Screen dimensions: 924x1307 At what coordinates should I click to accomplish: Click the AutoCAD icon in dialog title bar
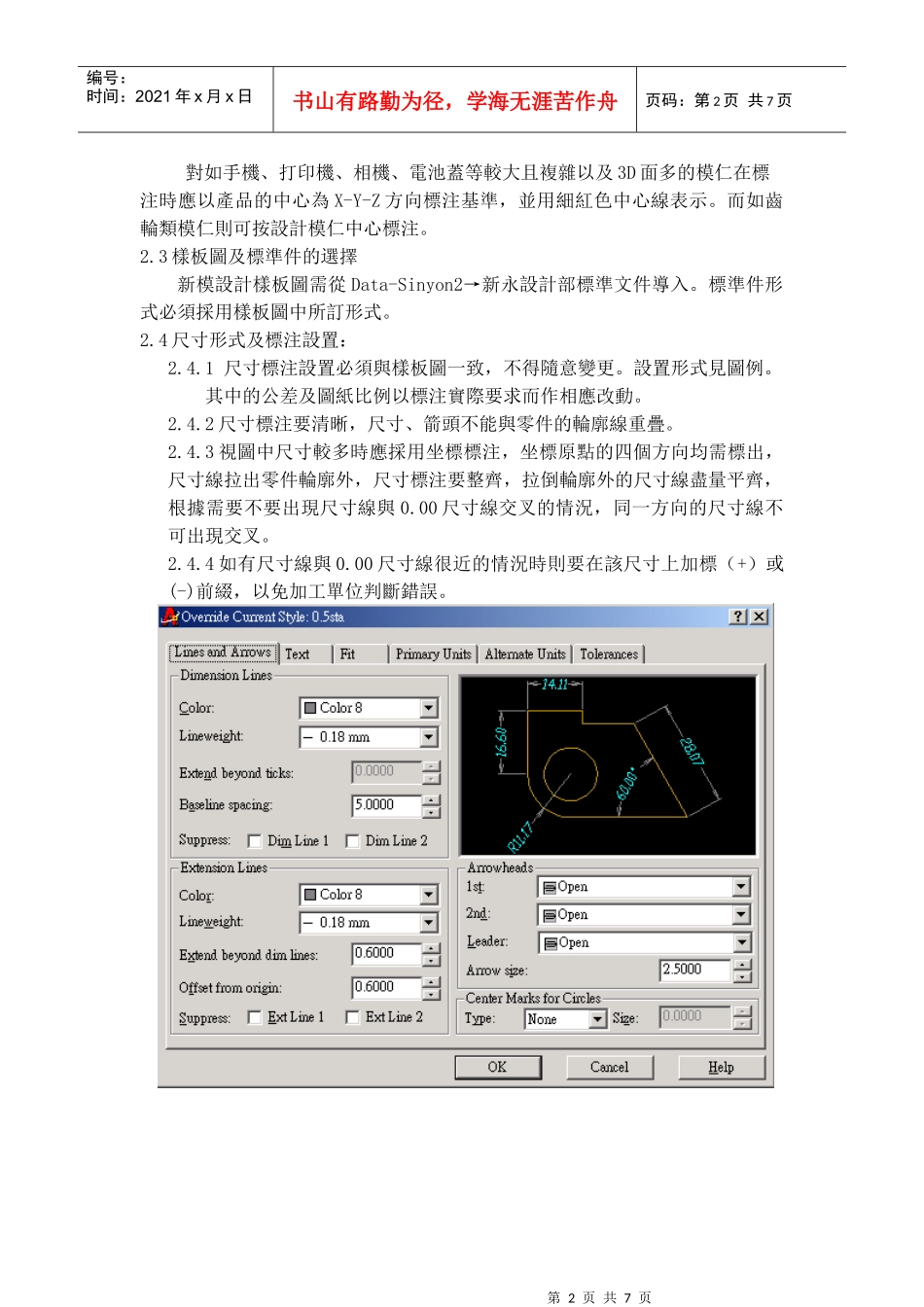(x=170, y=617)
